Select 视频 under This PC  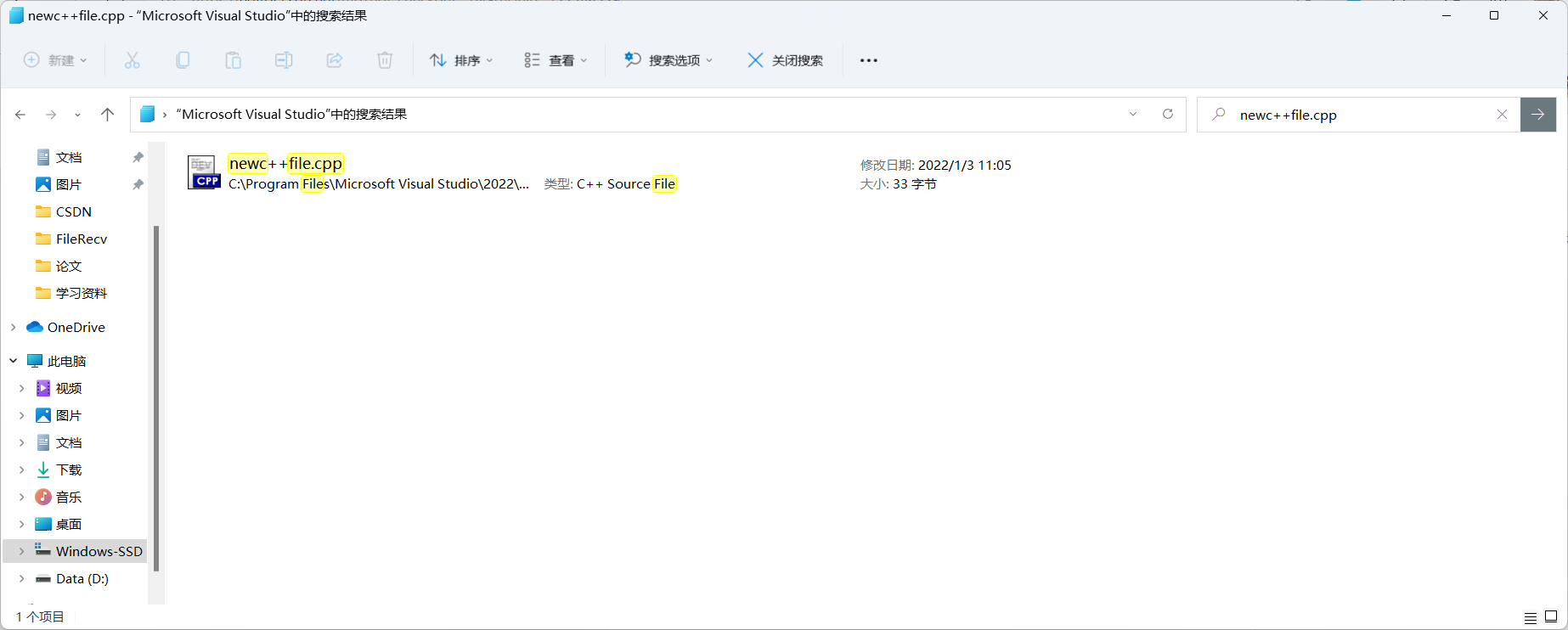(x=69, y=388)
